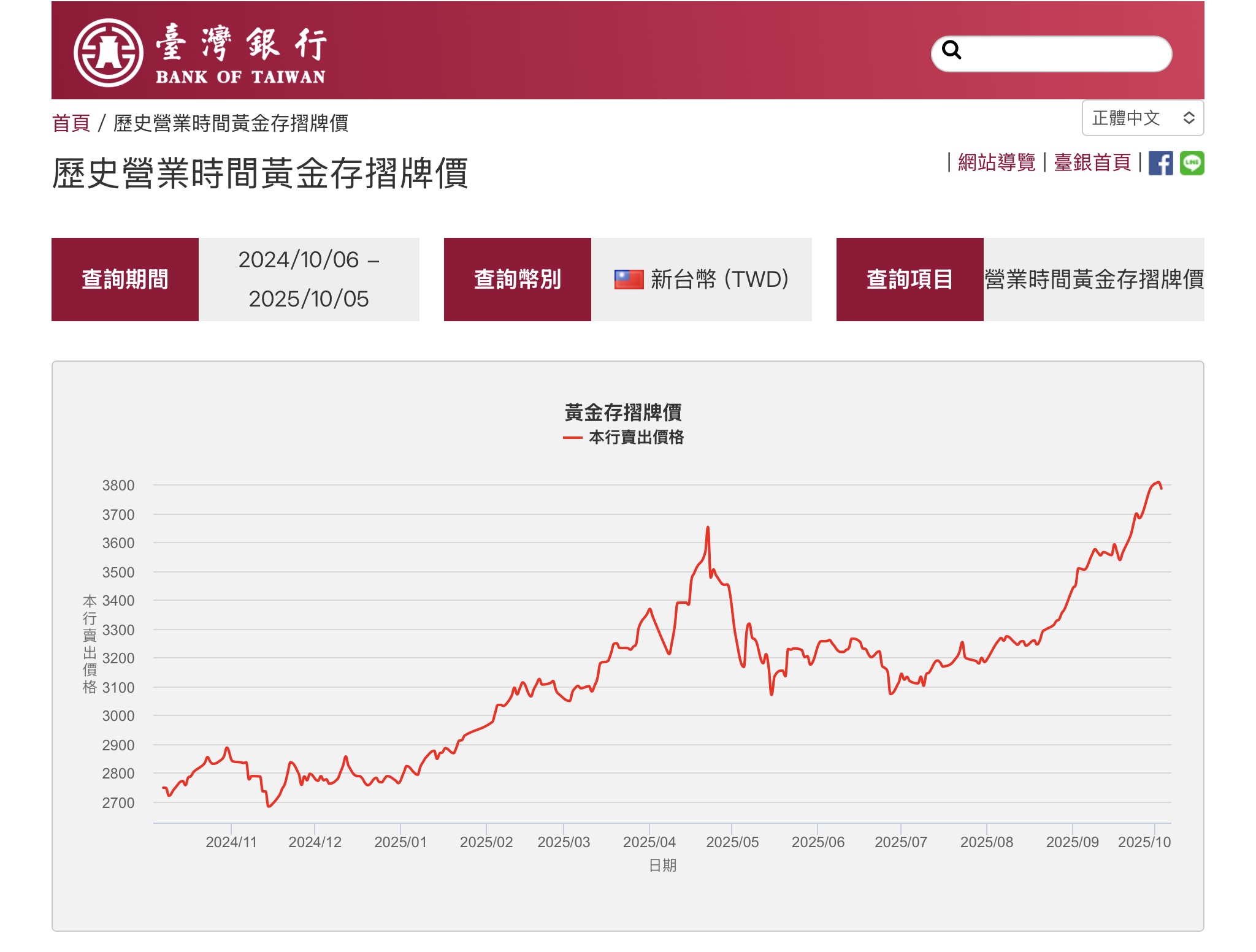Viewport: 1256px width, 952px height.
Task: Open the 臺銀首頁 link
Action: point(1092,162)
